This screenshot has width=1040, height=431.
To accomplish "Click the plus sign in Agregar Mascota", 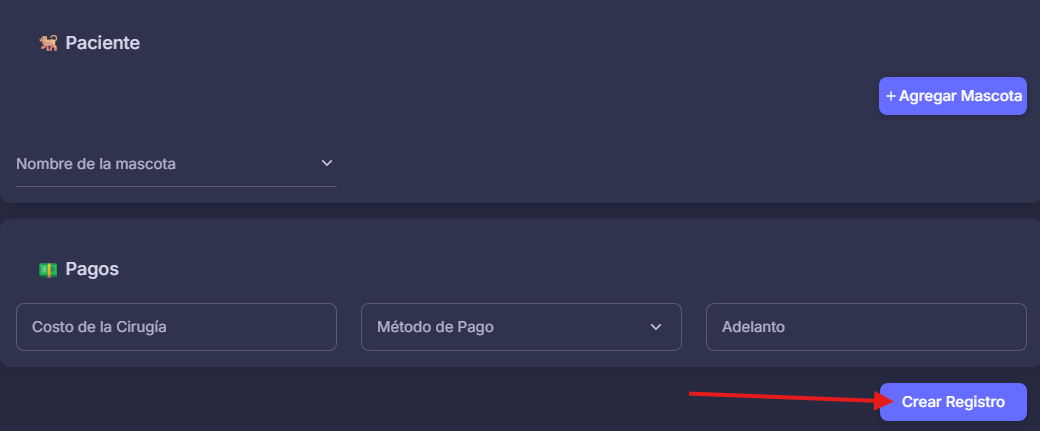I will click(x=891, y=96).
